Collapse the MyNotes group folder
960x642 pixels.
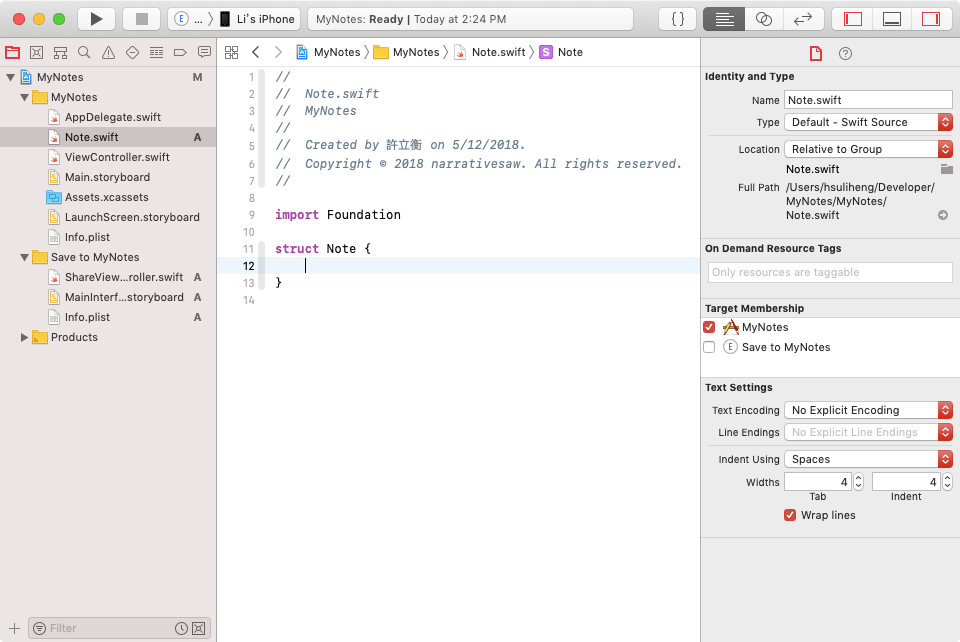(x=24, y=97)
